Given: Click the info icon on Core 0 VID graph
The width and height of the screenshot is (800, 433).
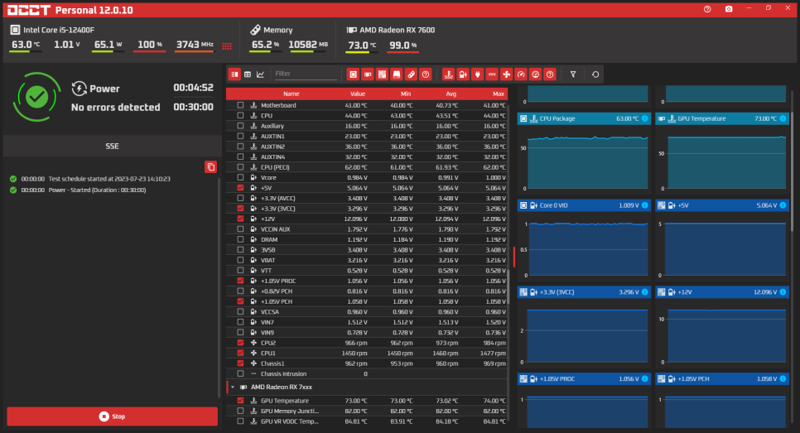Looking at the screenshot, I should [645, 205].
